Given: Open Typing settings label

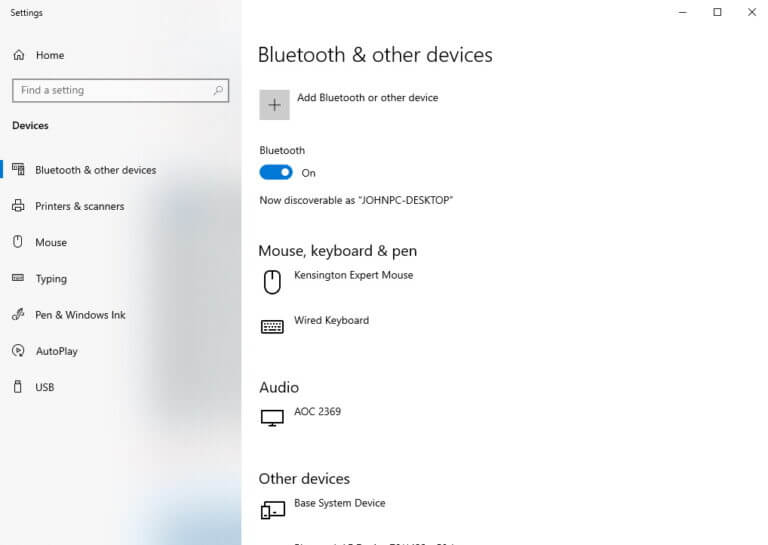Looking at the screenshot, I should tap(51, 279).
